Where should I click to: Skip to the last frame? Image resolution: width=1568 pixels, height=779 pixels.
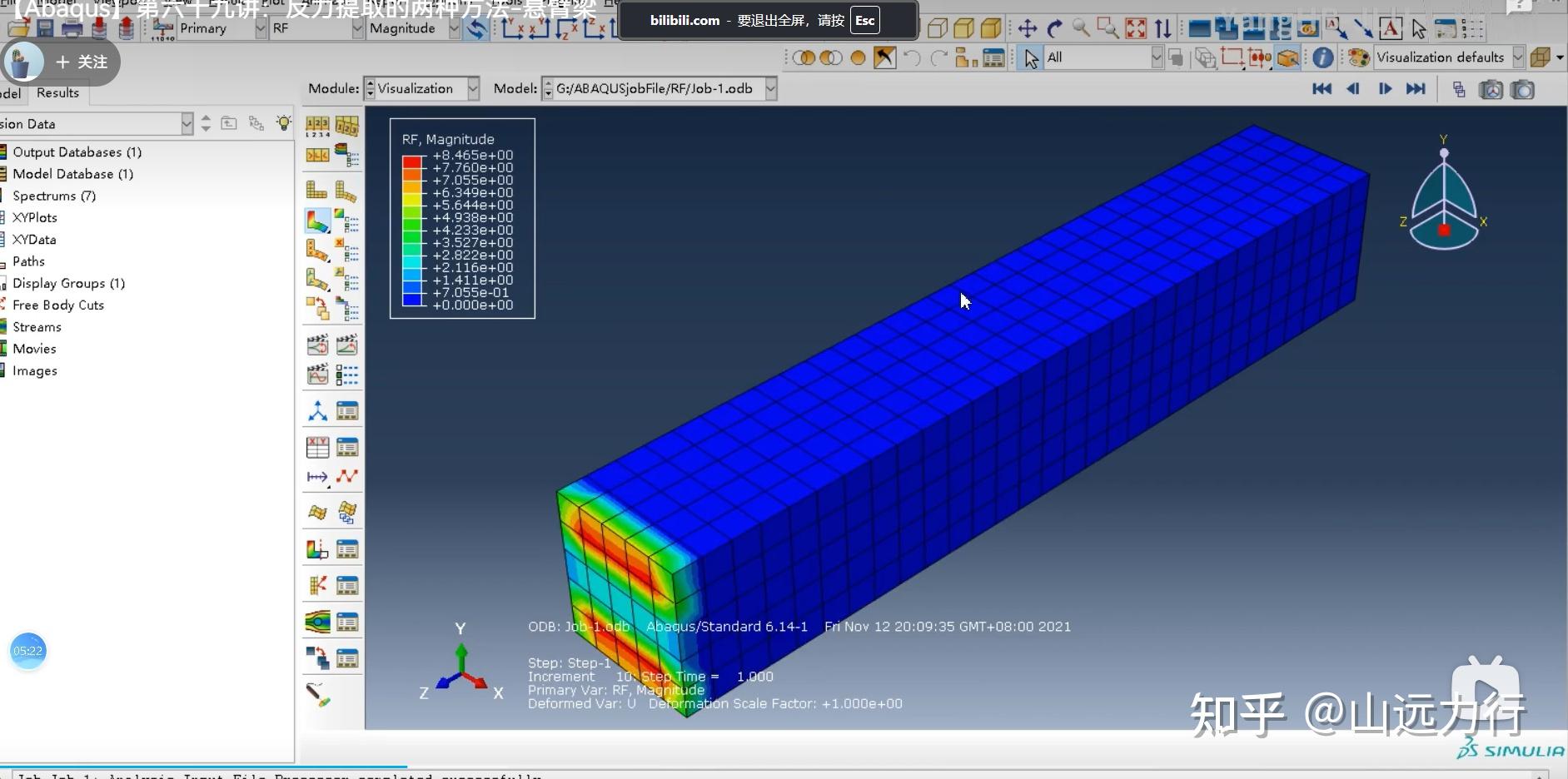coord(1416,89)
